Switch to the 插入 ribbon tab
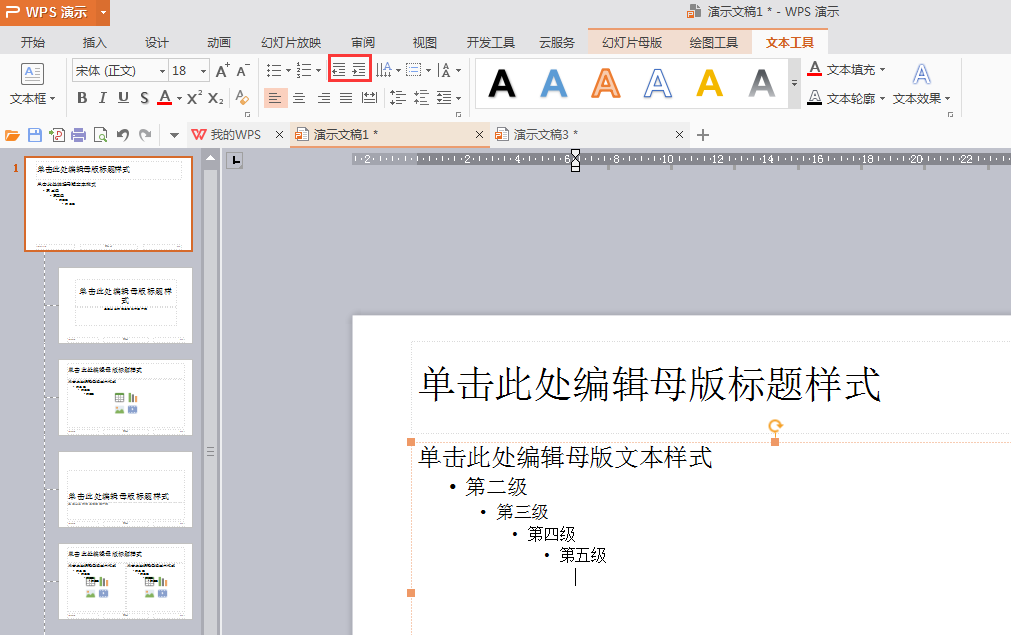Viewport: 1011px width, 635px height. 95,42
